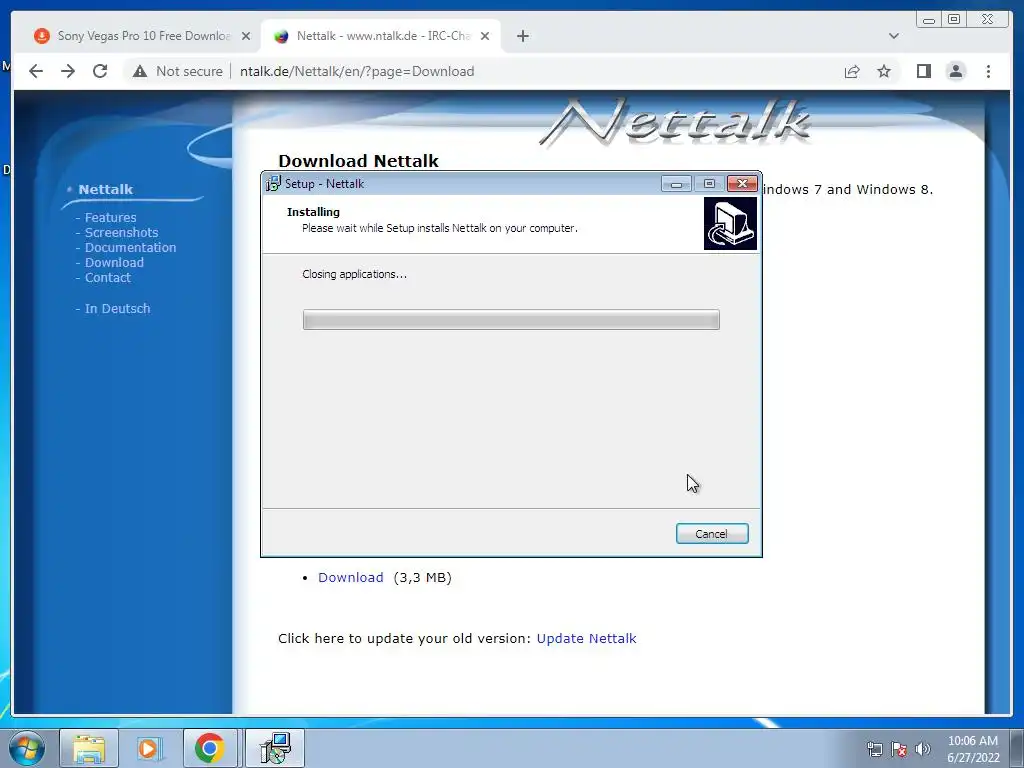The height and width of the screenshot is (768, 1024).
Task: Restore down the Chrome window
Action: click(953, 20)
